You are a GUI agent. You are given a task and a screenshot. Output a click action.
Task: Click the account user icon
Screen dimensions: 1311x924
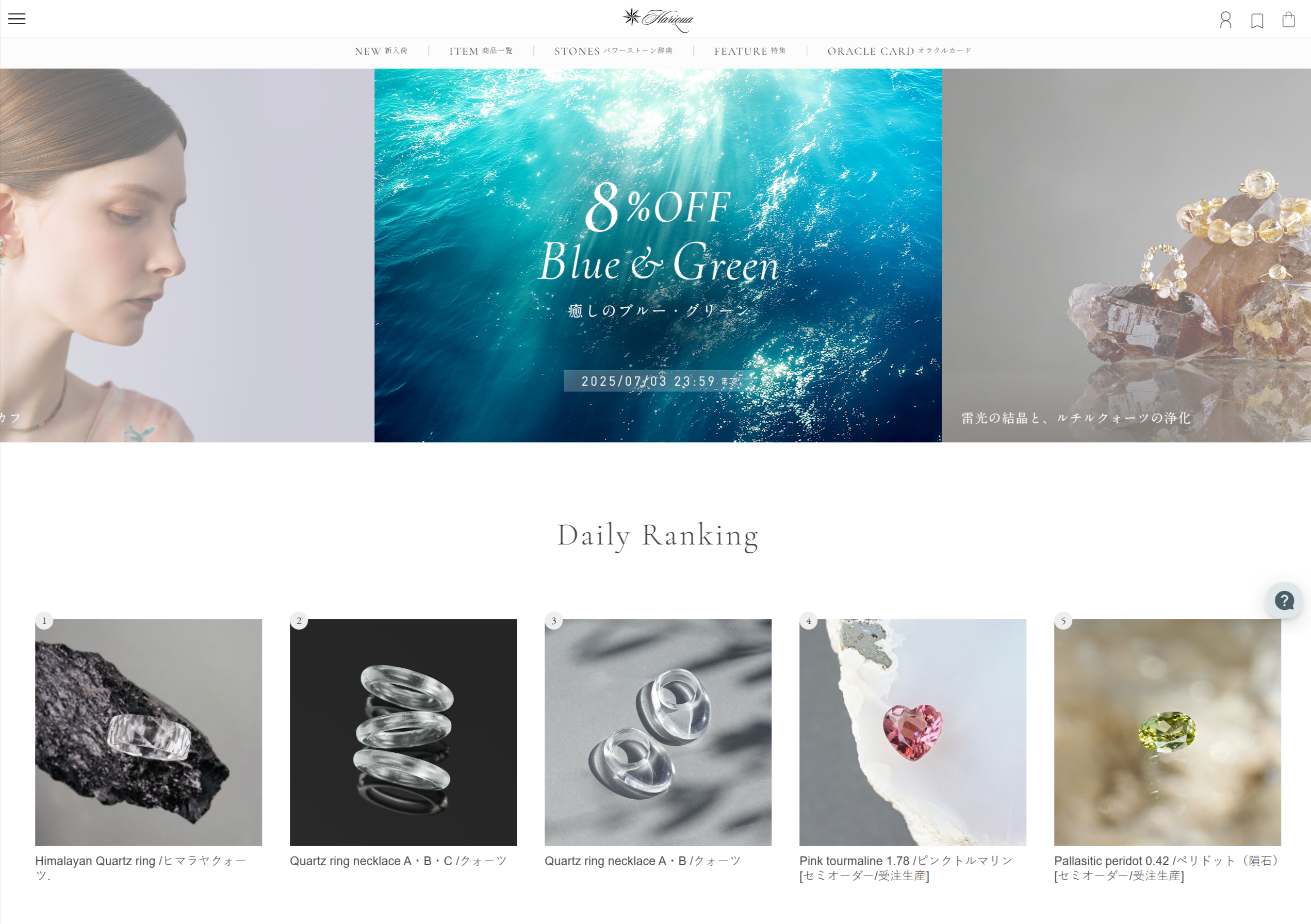click(x=1225, y=20)
